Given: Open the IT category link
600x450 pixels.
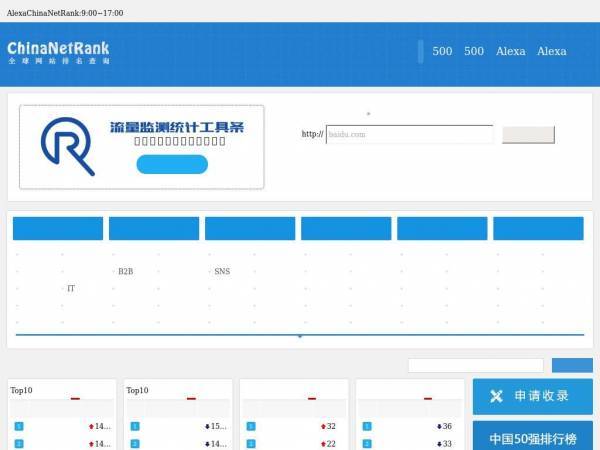Looking at the screenshot, I should click(71, 289).
